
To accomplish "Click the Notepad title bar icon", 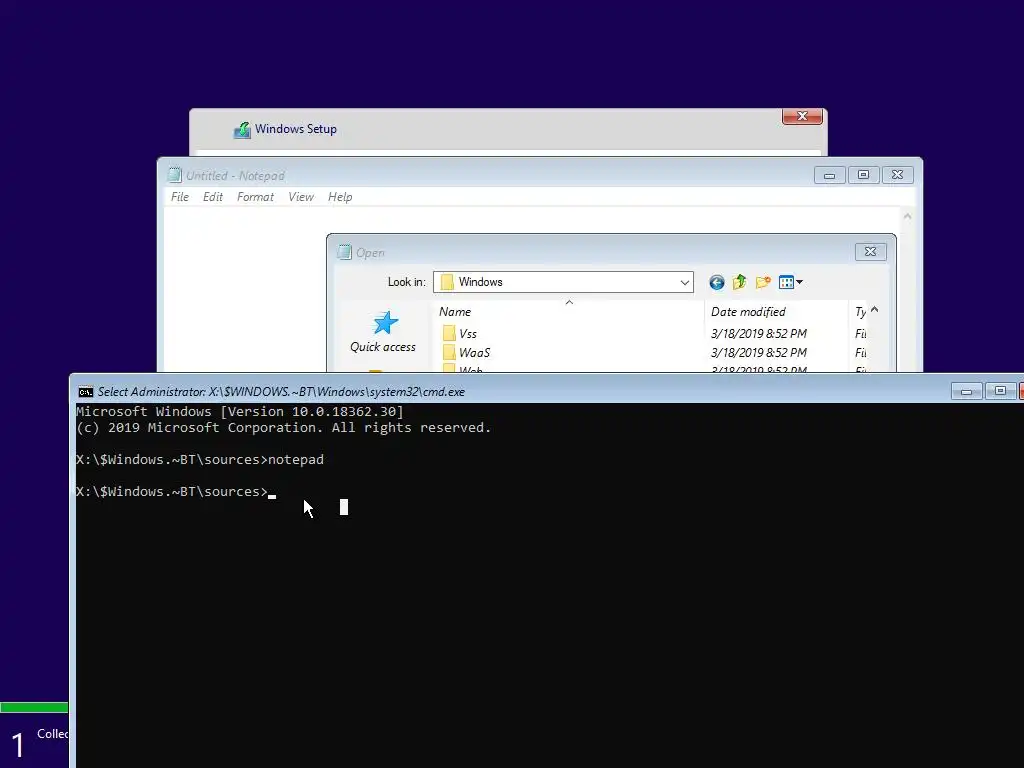I will (174, 175).
